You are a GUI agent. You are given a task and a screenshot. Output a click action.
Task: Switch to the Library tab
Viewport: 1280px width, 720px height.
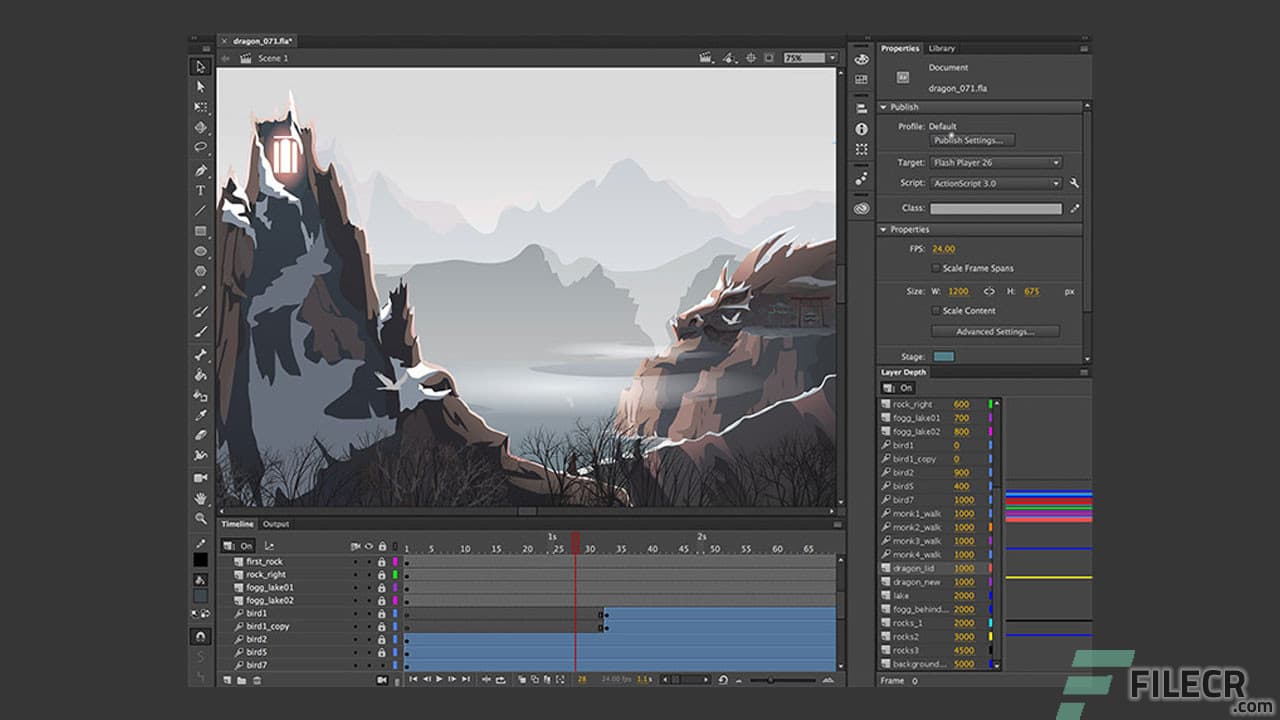[940, 48]
